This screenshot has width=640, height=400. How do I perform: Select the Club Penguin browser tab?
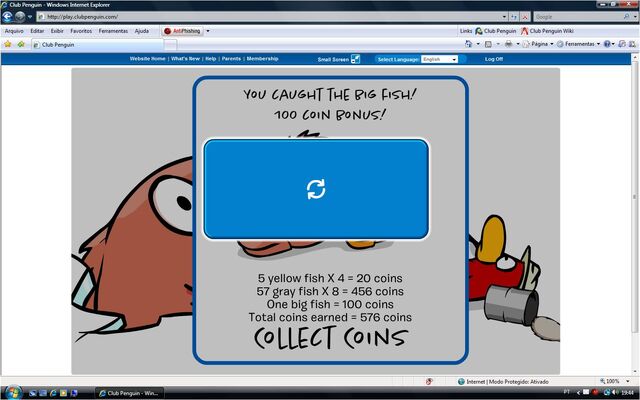[97, 44]
